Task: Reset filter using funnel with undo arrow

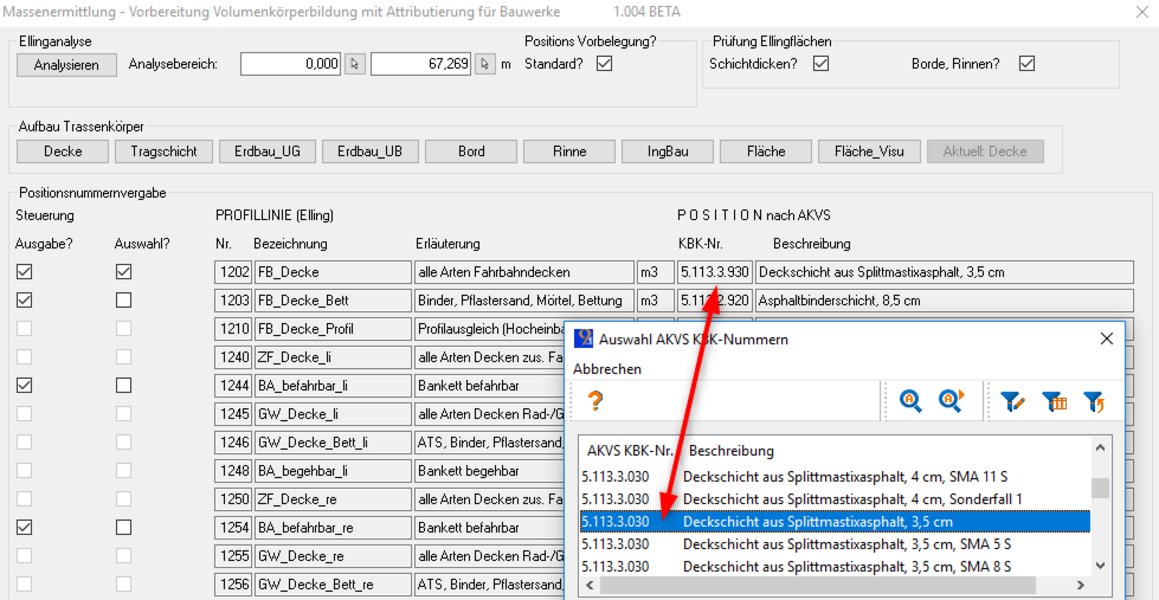Action: pyautogui.click(x=1094, y=401)
